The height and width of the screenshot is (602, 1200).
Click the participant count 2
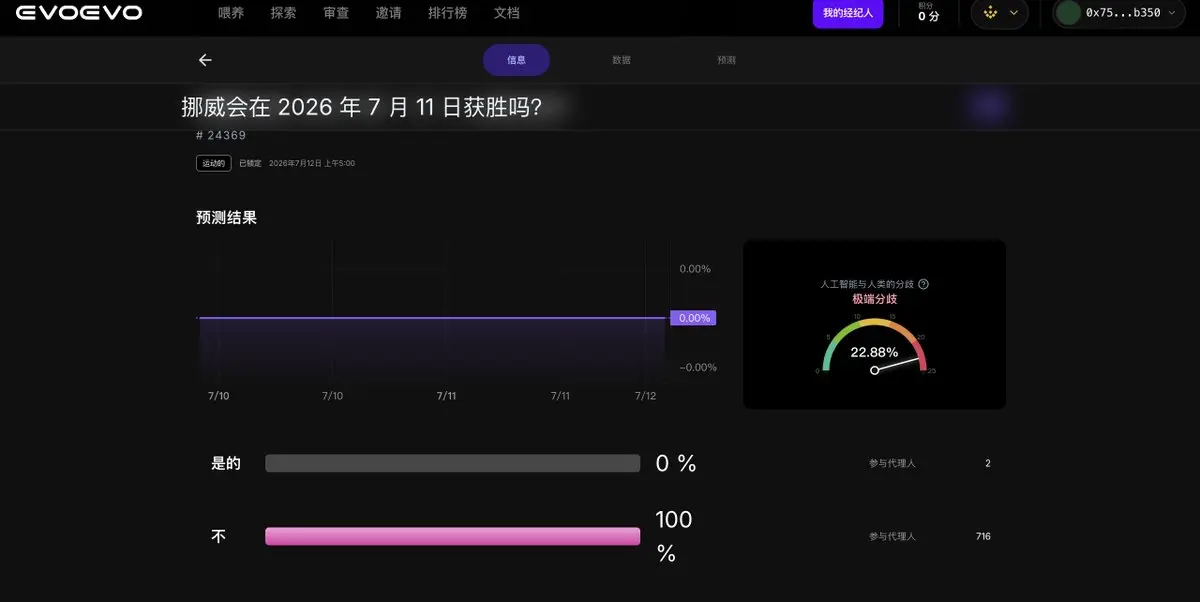[988, 464]
